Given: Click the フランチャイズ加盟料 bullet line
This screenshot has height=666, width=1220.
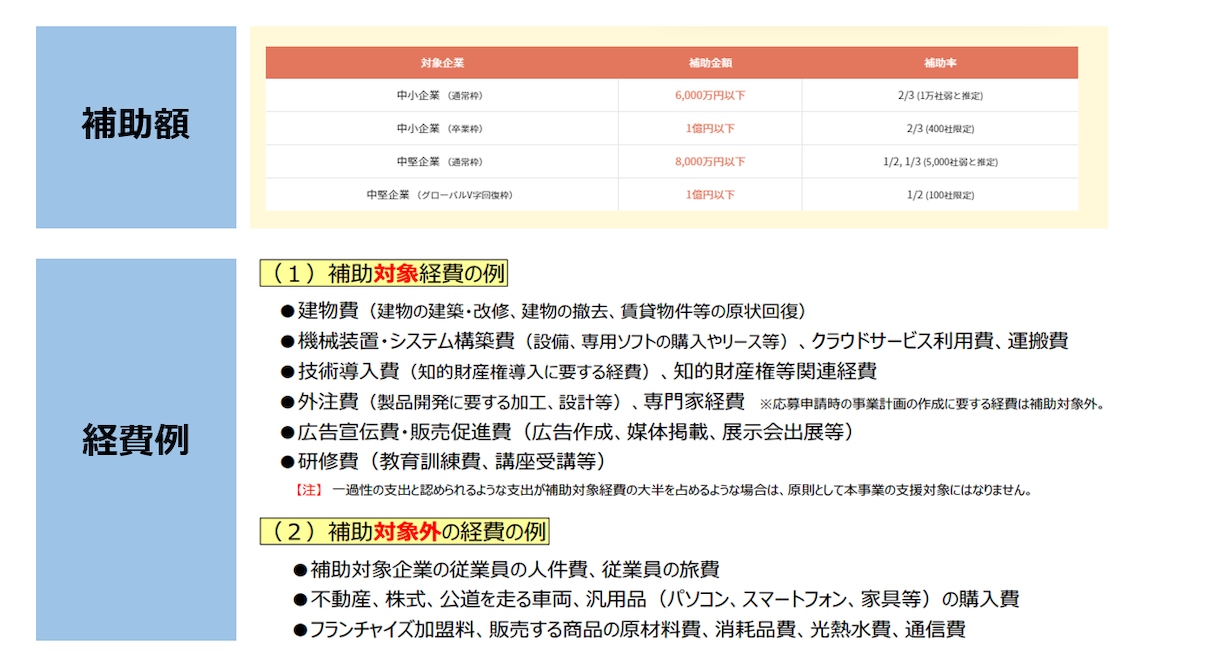Looking at the screenshot, I should [629, 630].
